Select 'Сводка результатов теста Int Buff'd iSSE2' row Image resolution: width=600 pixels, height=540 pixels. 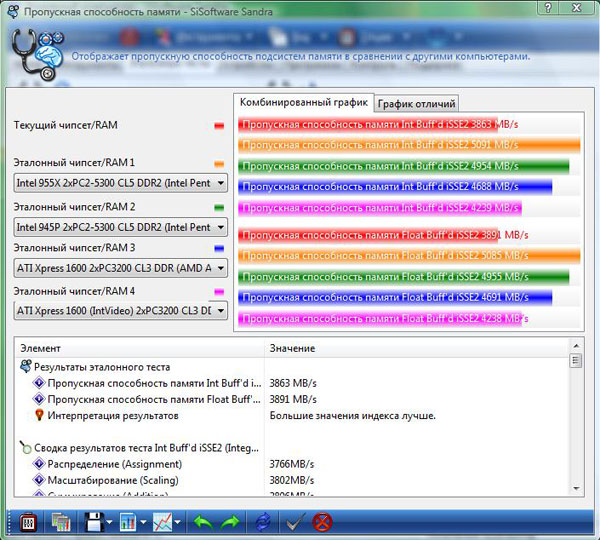click(146, 448)
